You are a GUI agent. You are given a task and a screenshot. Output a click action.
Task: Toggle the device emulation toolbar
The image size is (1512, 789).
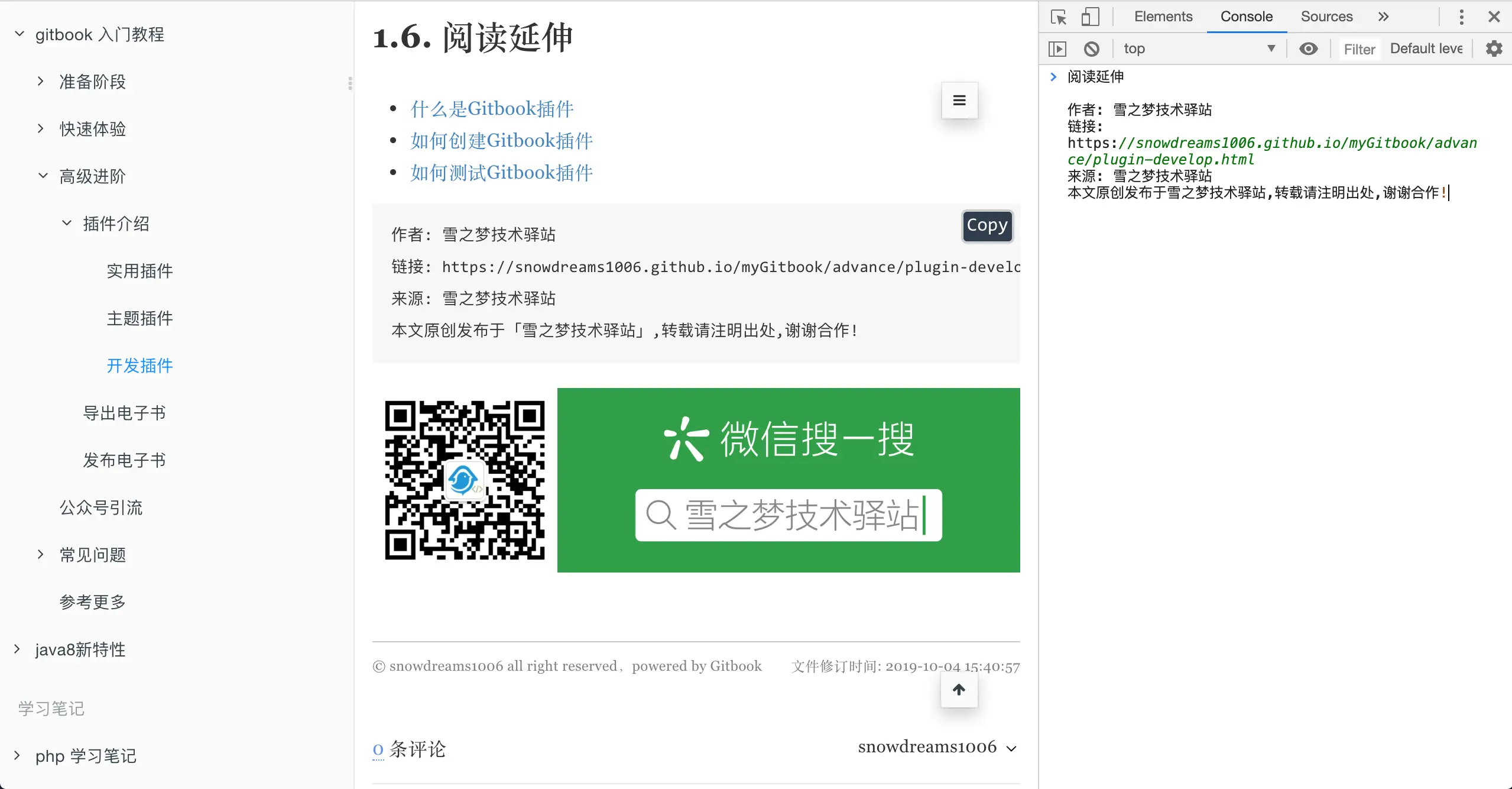(x=1091, y=16)
